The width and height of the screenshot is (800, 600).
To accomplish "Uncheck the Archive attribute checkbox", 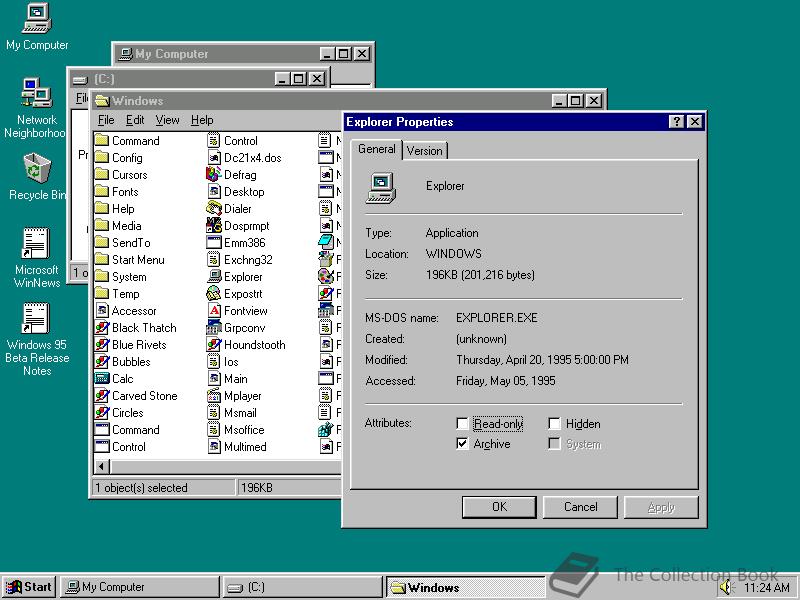I will click(x=462, y=444).
